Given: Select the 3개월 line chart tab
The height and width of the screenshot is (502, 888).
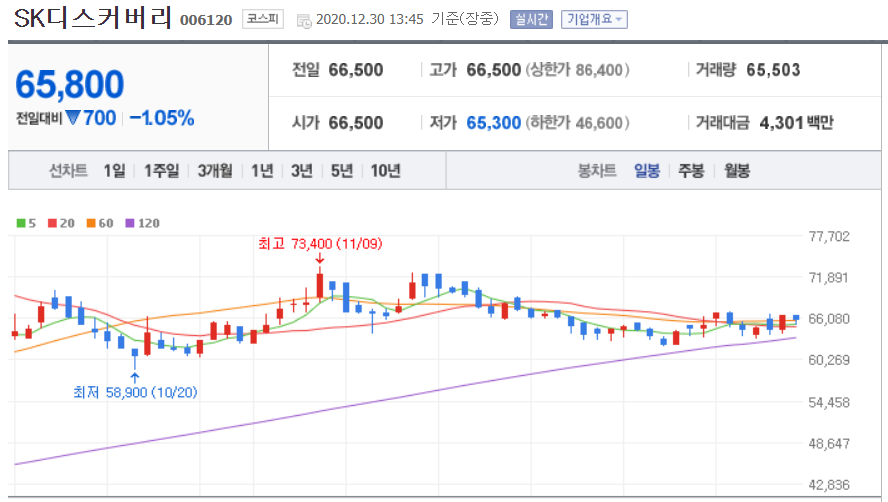Looking at the screenshot, I should pos(215,170).
